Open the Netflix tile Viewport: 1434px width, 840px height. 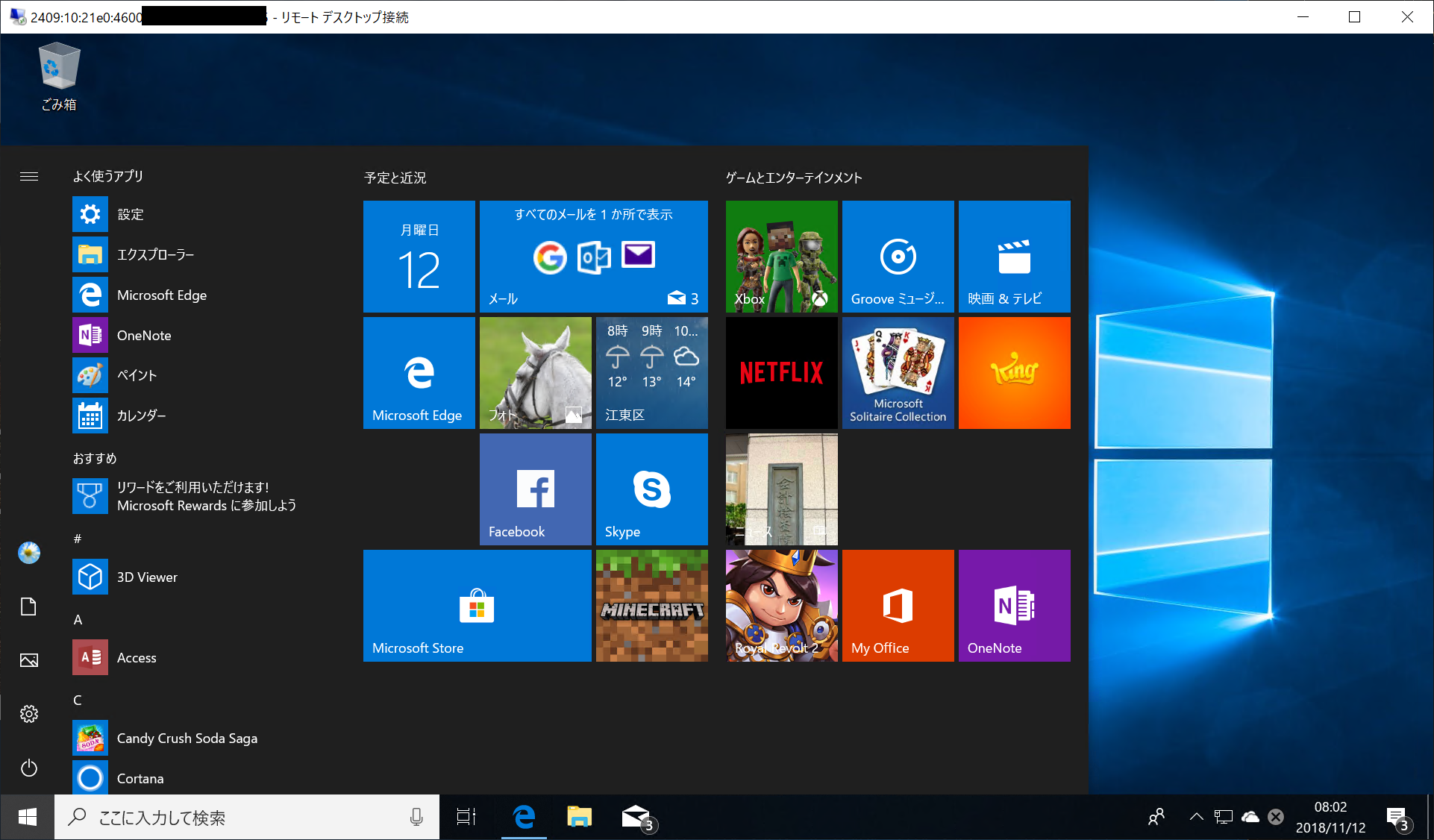(781, 372)
